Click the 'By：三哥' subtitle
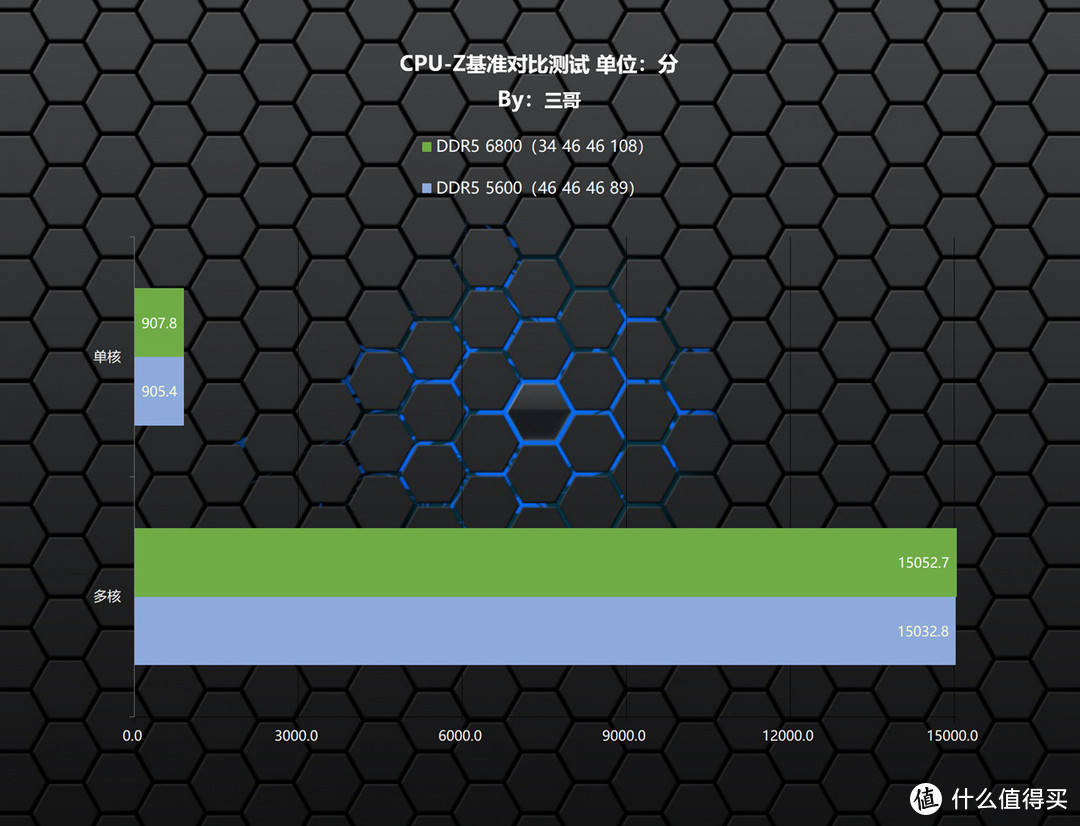The height and width of the screenshot is (826, 1080). click(x=539, y=101)
